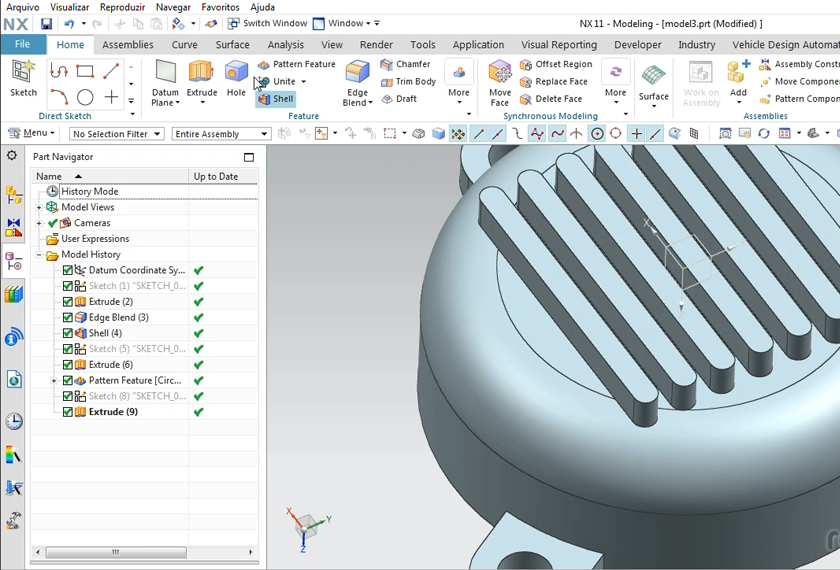Click the Extrude tool icon in ribbon

pos(201,72)
